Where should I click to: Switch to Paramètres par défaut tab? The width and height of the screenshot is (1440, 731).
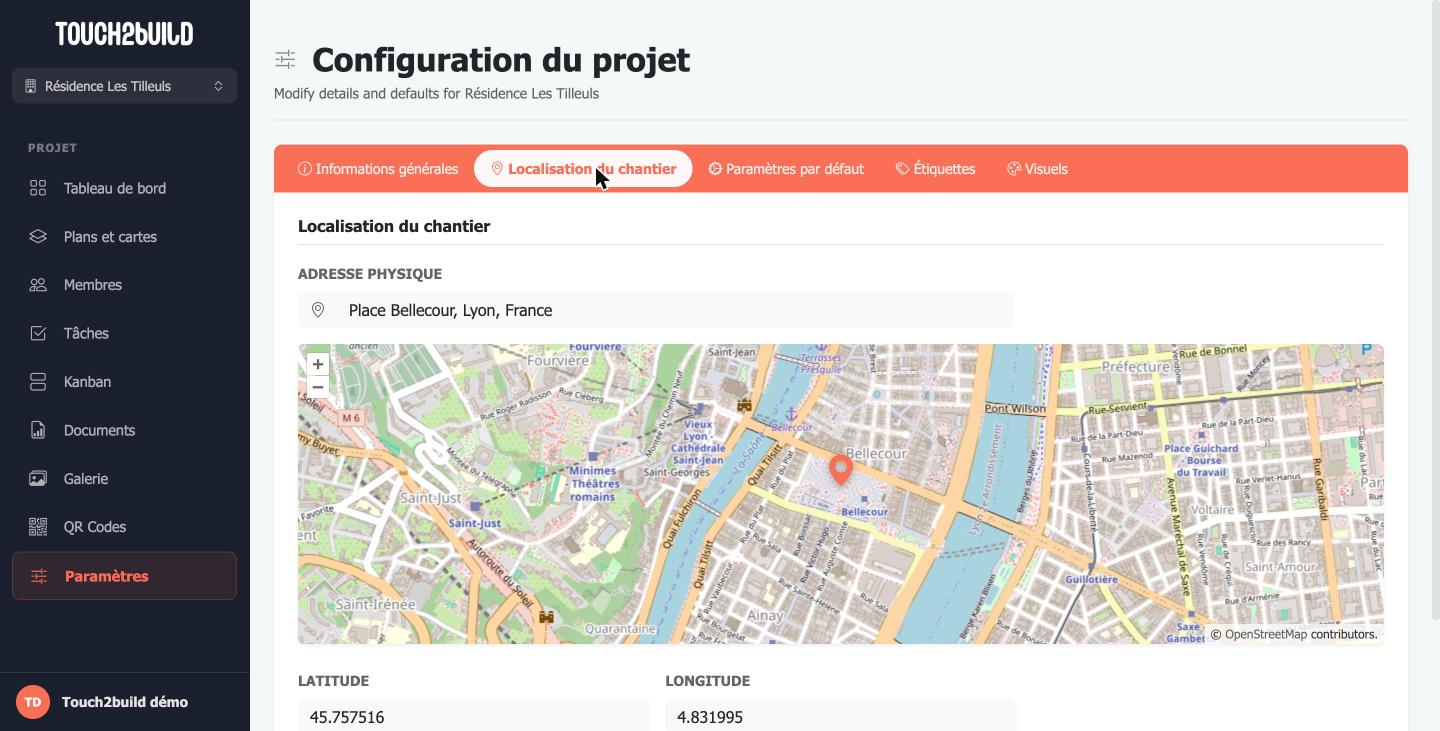pyautogui.click(x=786, y=169)
